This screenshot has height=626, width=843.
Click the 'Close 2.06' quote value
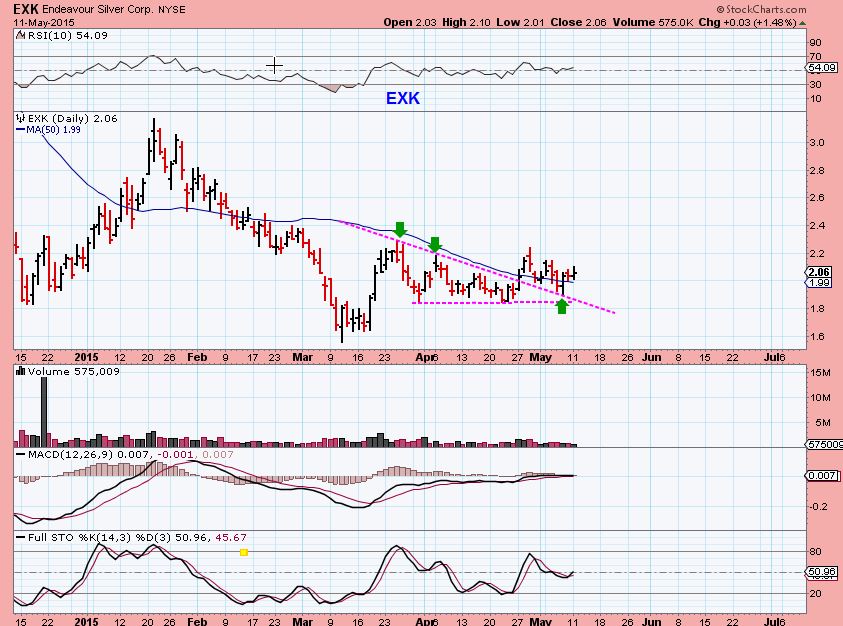click(x=578, y=23)
